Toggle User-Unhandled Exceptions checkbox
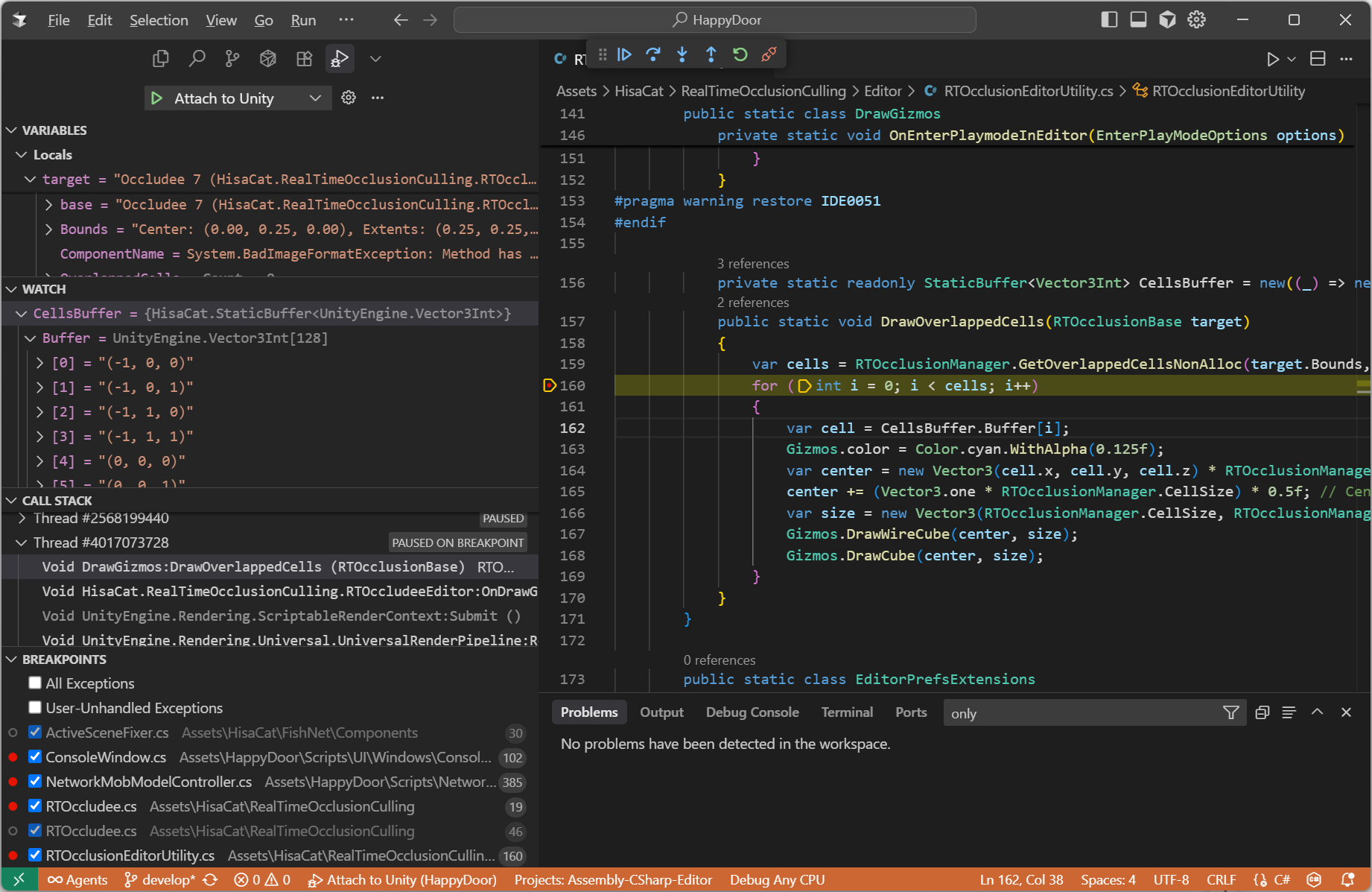This screenshot has width=1372, height=892. (x=35, y=708)
